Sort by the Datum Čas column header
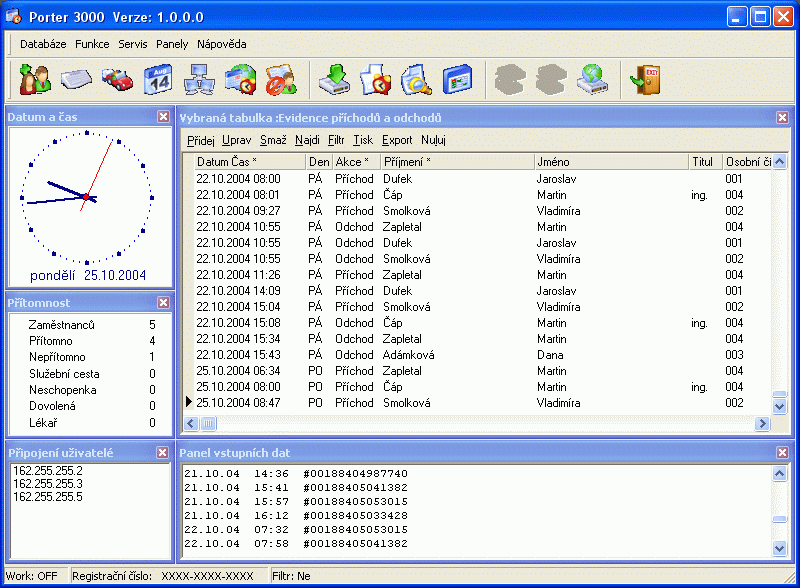This screenshot has width=800, height=588. pos(249,162)
